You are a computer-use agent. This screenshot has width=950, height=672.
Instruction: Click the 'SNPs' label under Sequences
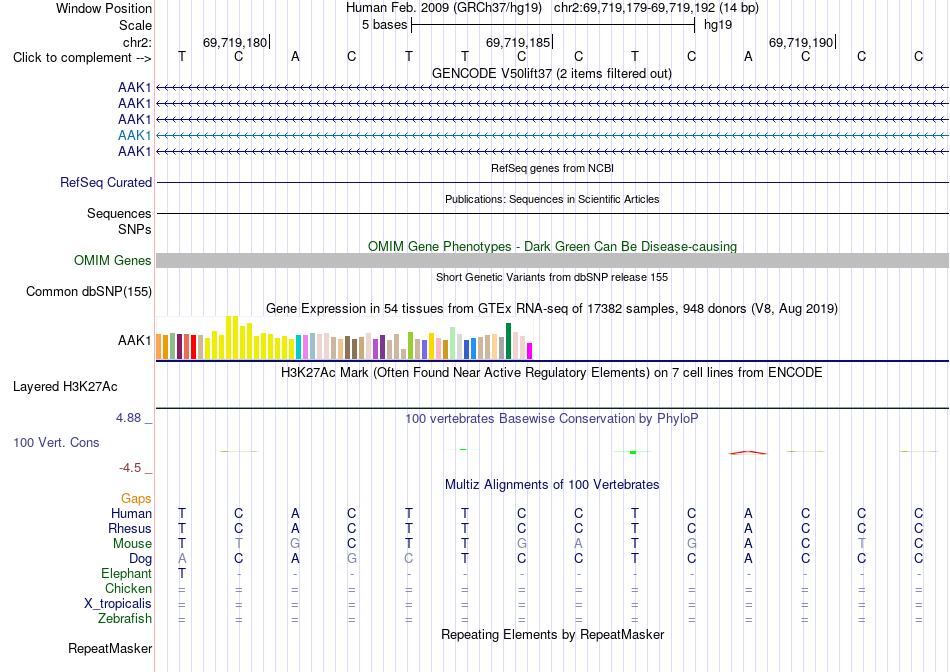tap(135, 230)
